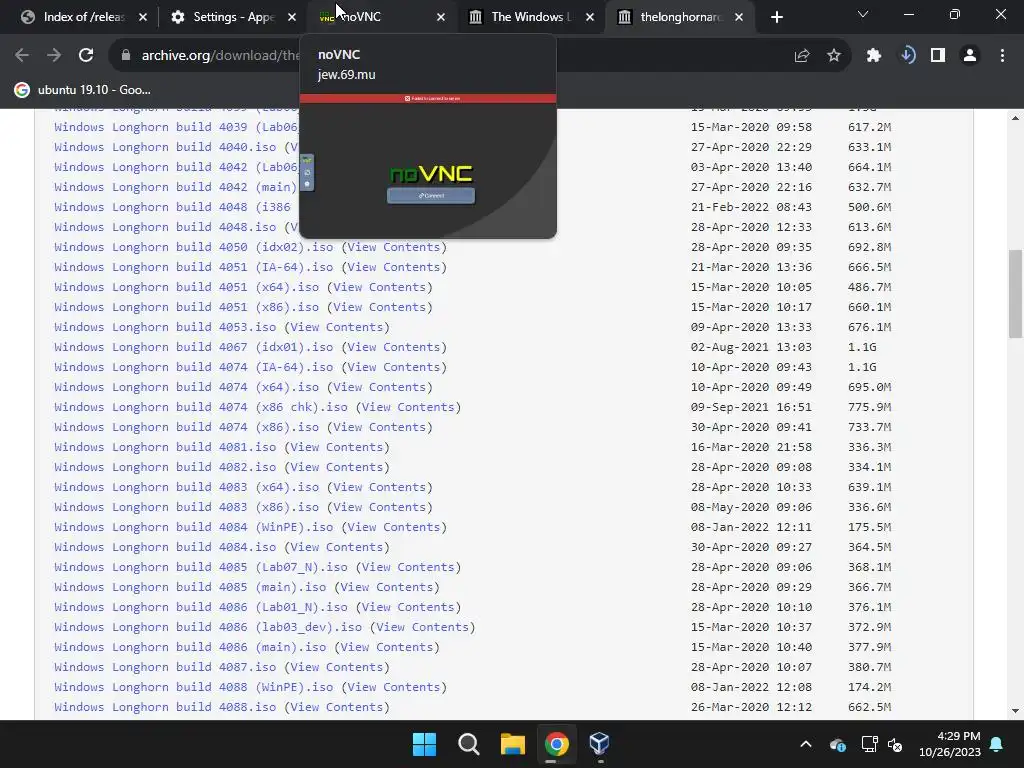Screen dimensions: 1024x768
Task: Go back with the browser back arrow
Action: (x=22, y=56)
